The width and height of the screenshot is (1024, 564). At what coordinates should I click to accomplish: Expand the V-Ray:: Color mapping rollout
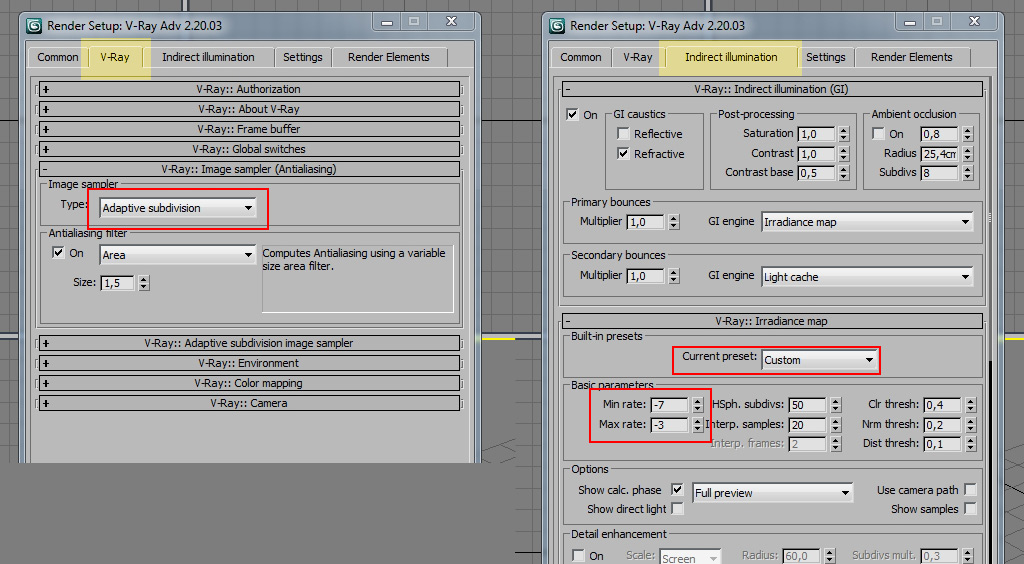point(249,383)
